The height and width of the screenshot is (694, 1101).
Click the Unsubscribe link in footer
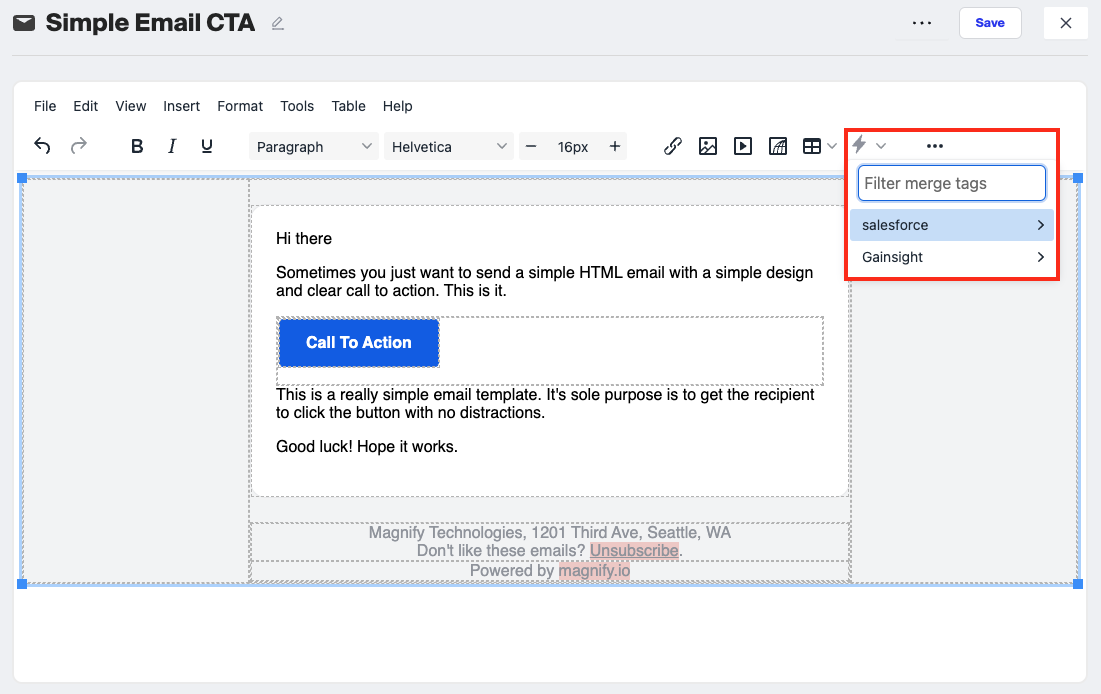tap(634, 550)
